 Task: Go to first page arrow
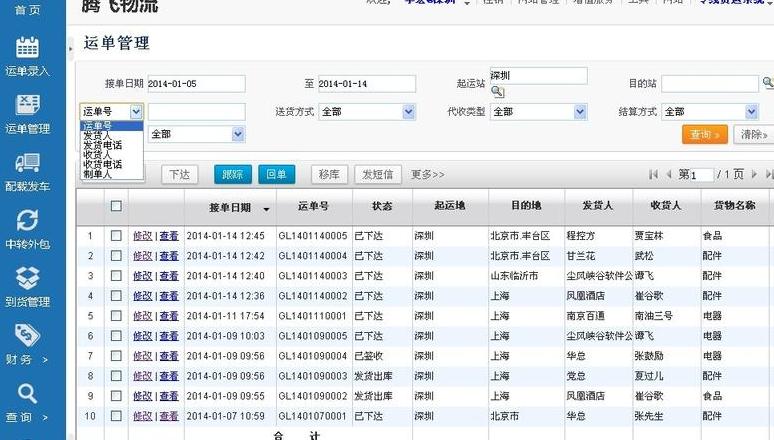(x=654, y=174)
